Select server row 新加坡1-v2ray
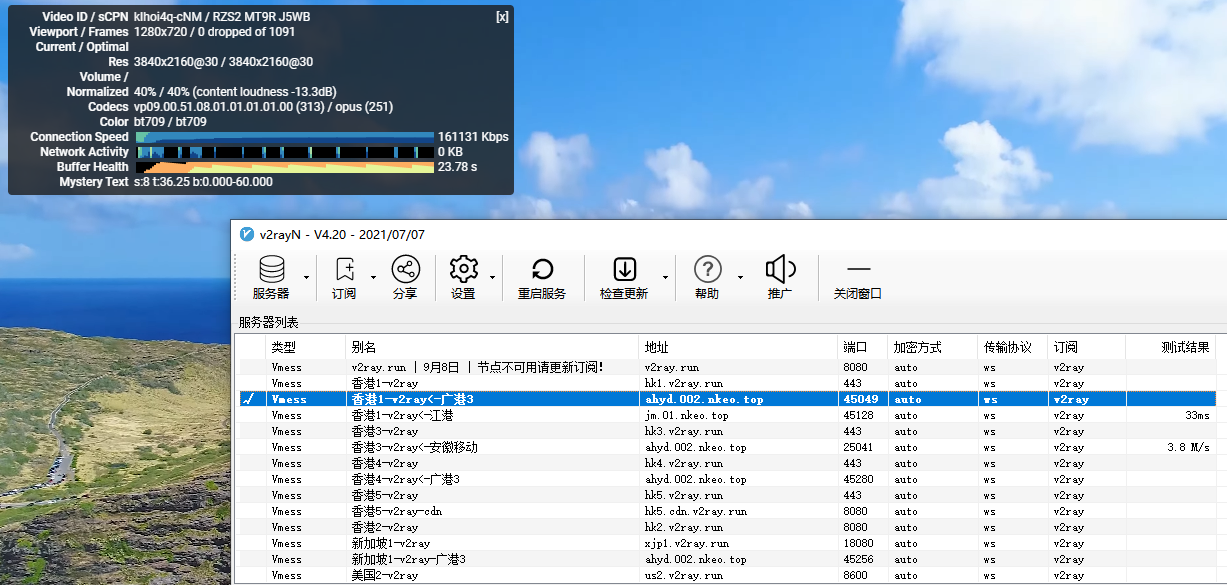This screenshot has width=1227, height=585. tap(726, 543)
